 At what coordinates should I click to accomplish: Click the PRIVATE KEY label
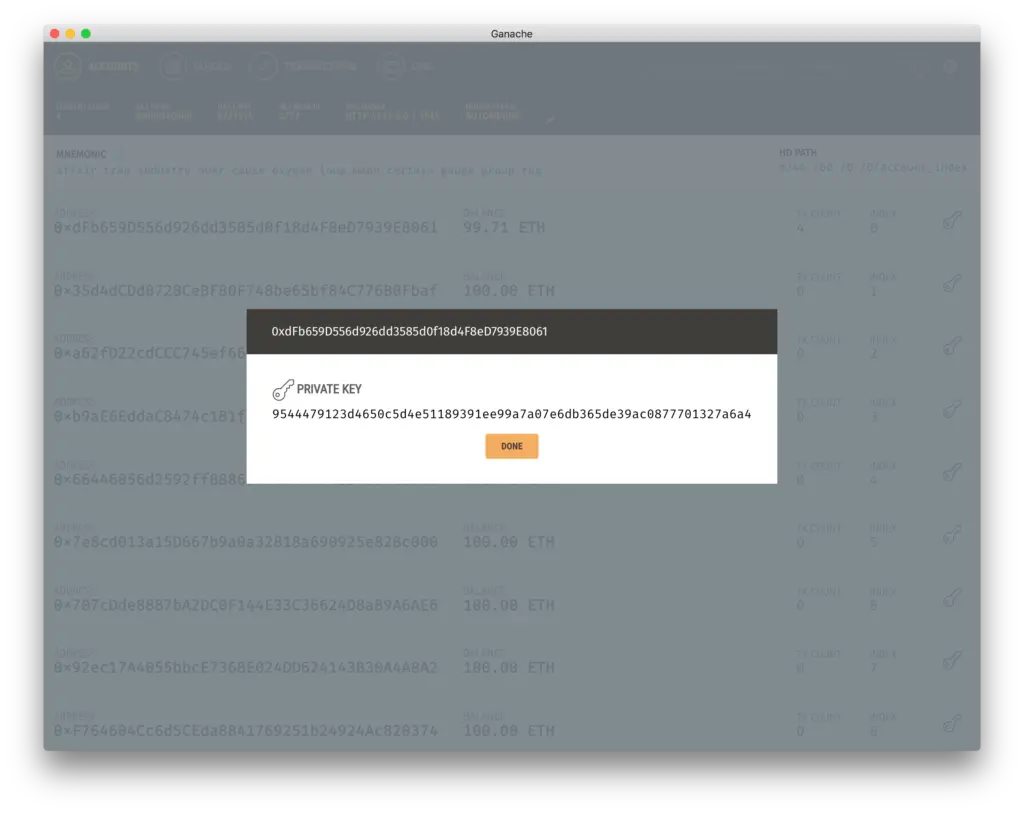click(x=329, y=389)
